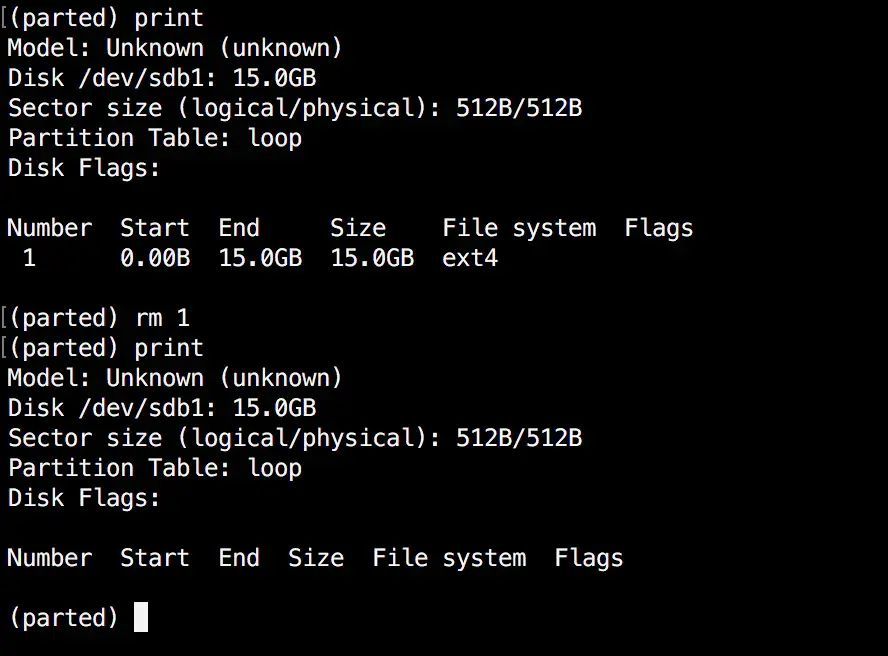Click the 15.0GB value under Size column
Image resolution: width=888 pixels, height=656 pixels.
[372, 258]
